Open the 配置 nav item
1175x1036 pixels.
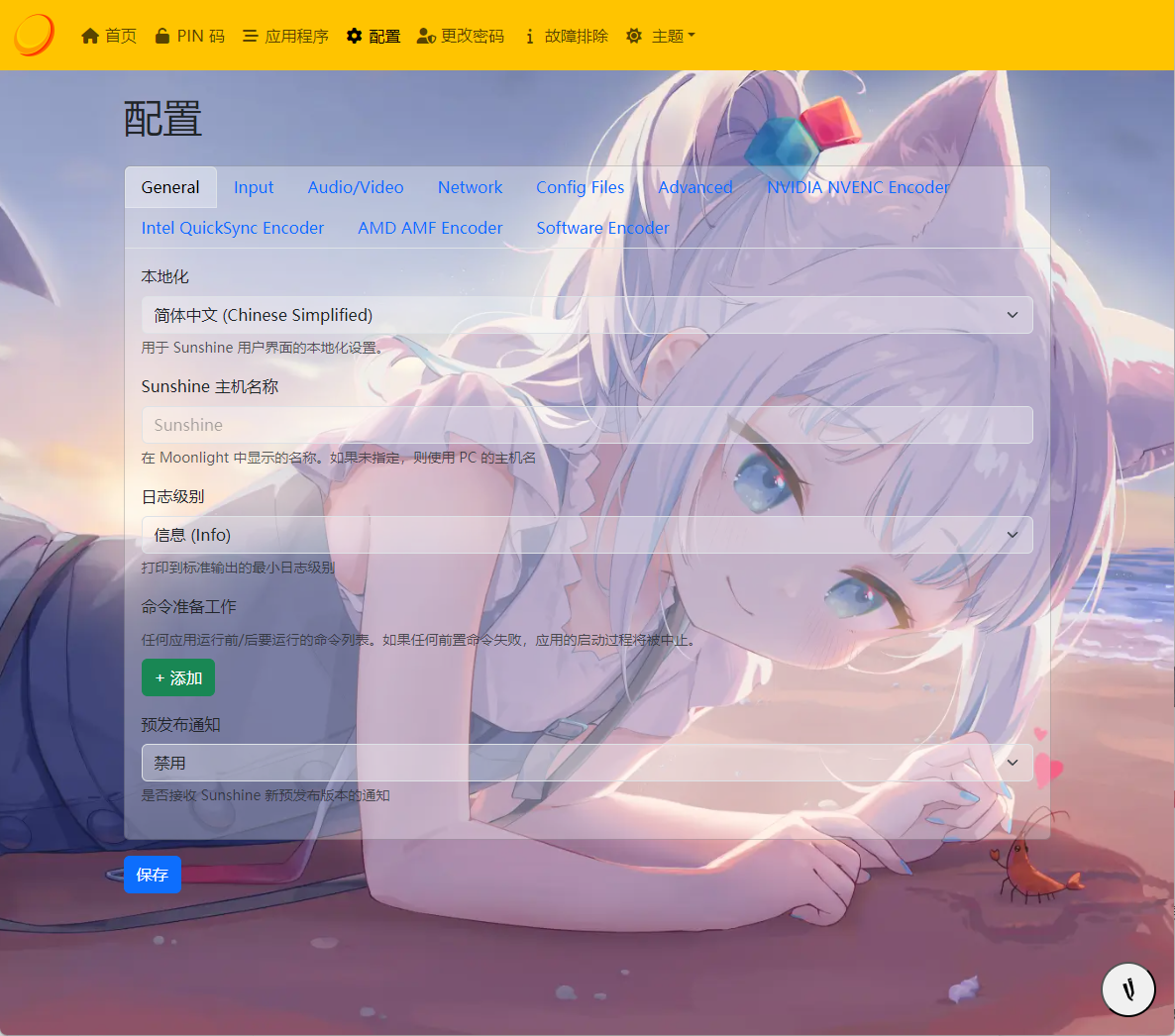(x=374, y=36)
